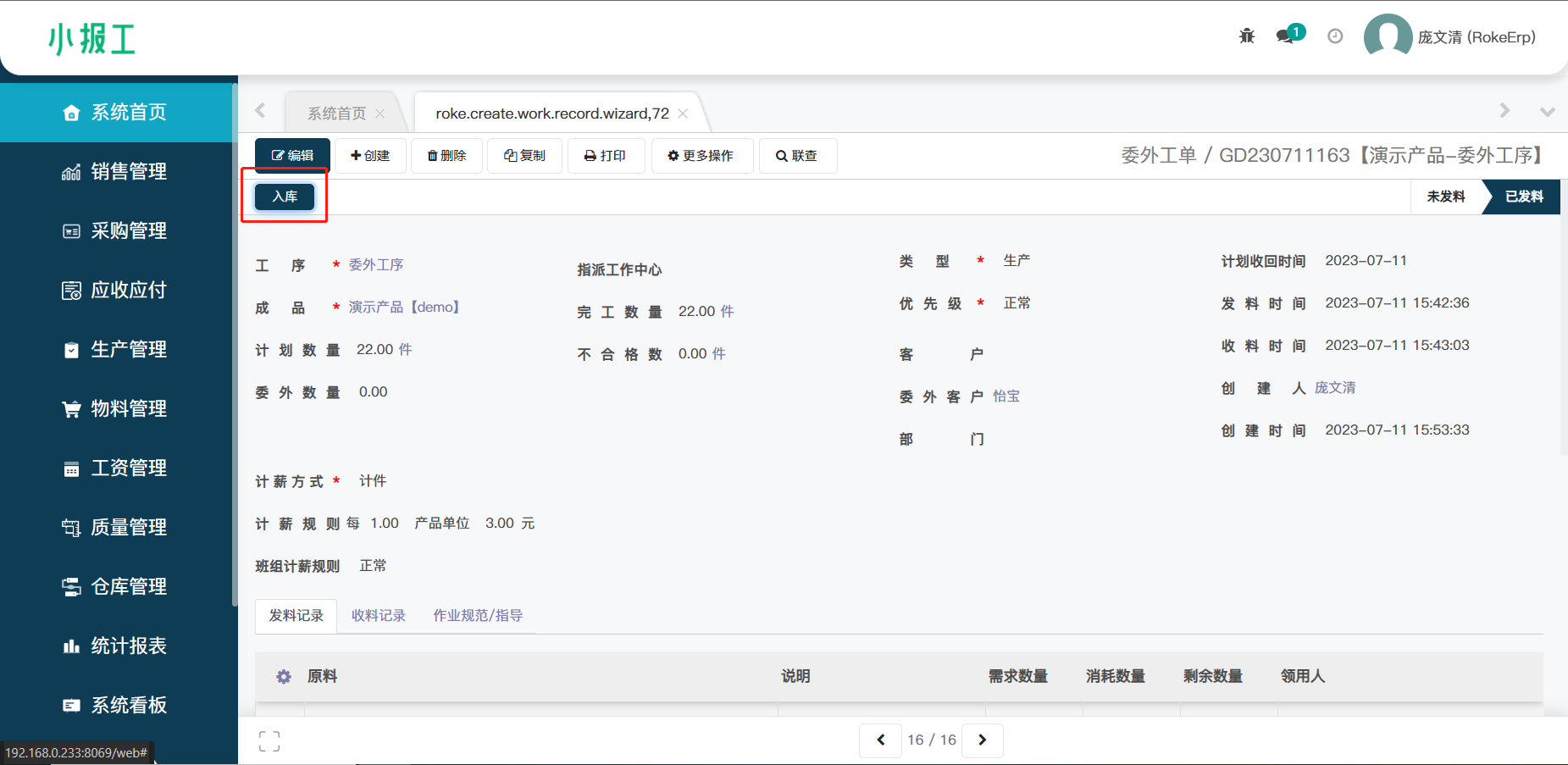This screenshot has width=1568, height=765.
Task: Click the table column settings gear icon
Action: [x=284, y=676]
